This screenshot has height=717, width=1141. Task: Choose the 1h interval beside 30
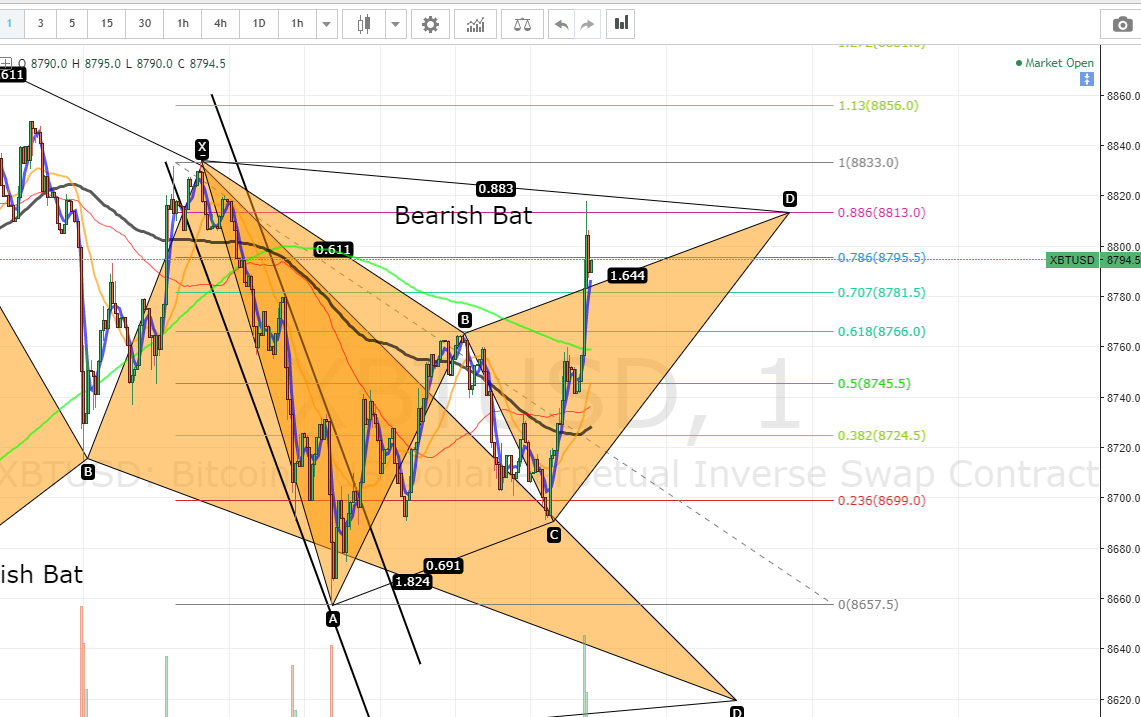pyautogui.click(x=183, y=23)
